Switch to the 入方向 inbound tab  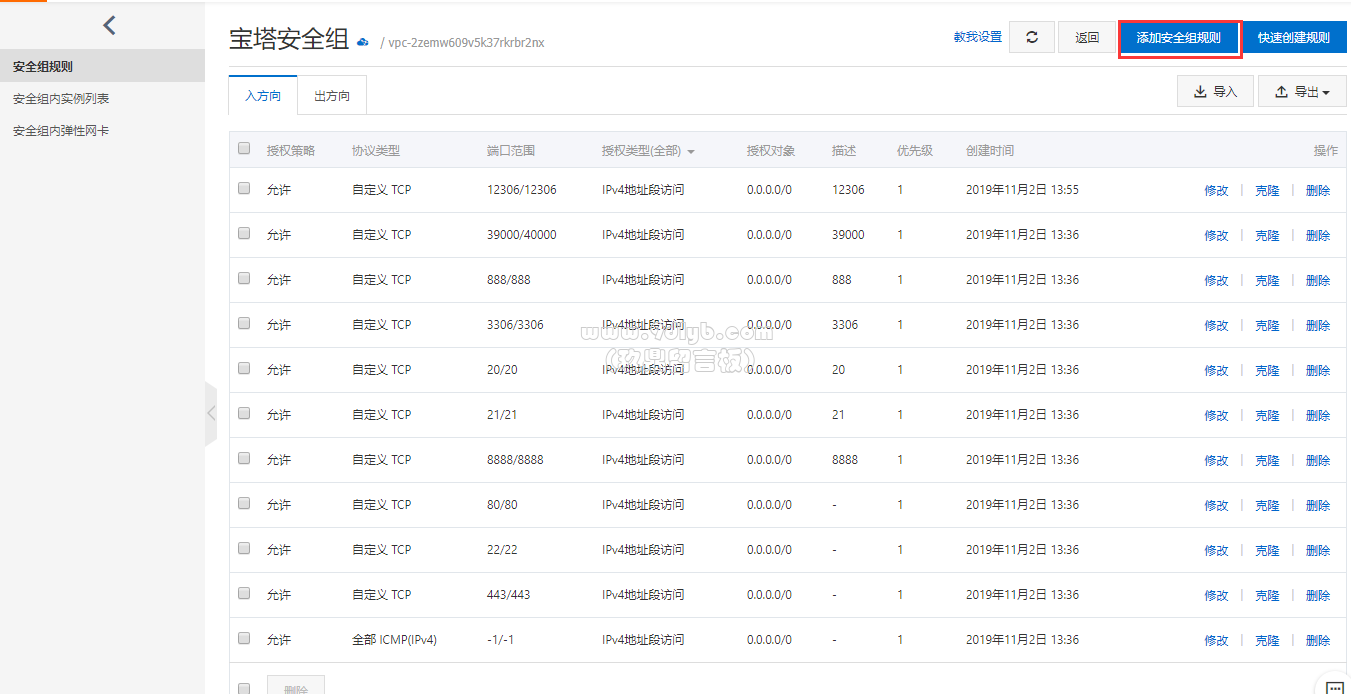tap(263, 96)
